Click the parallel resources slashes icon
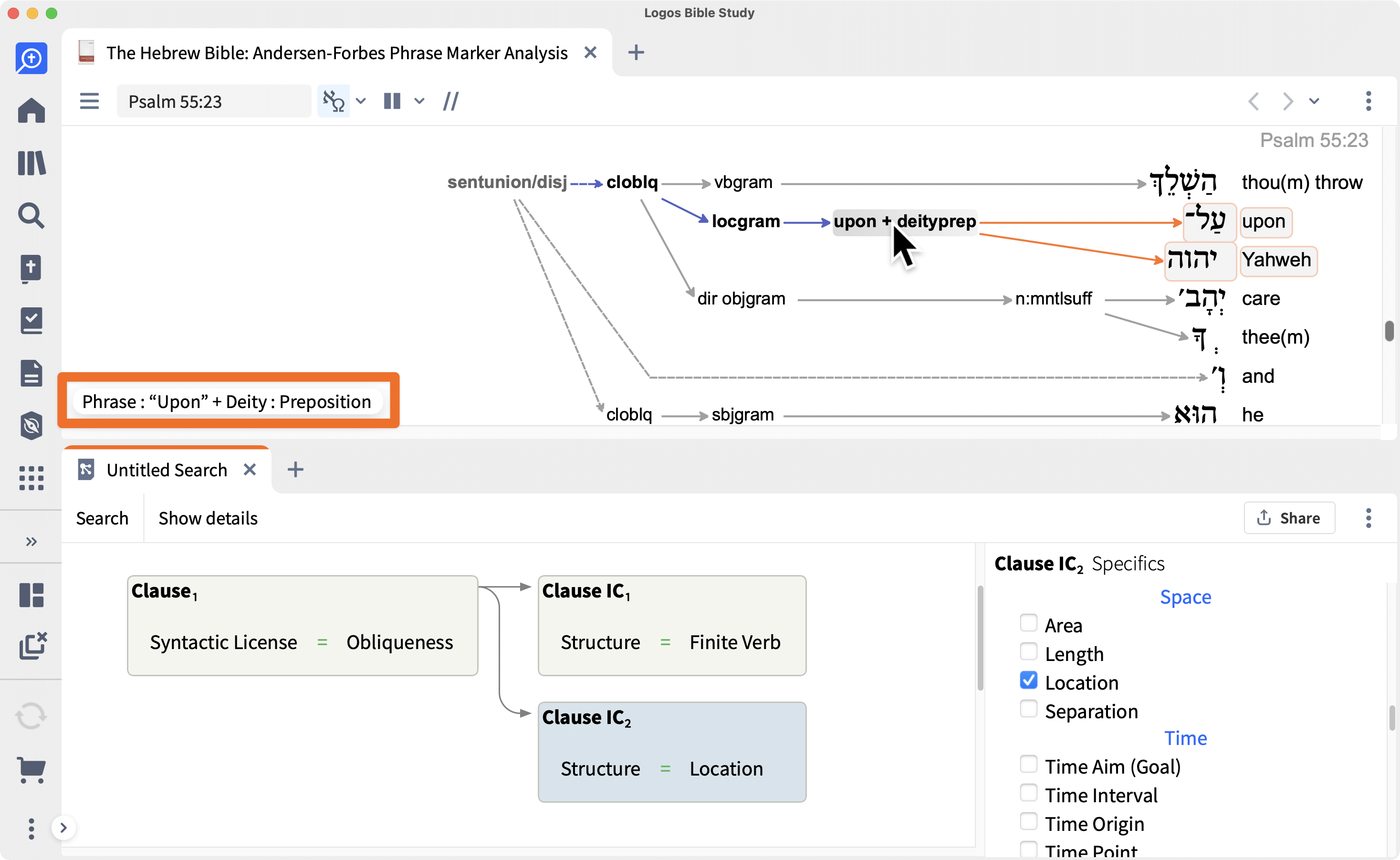1400x860 pixels. tap(450, 101)
